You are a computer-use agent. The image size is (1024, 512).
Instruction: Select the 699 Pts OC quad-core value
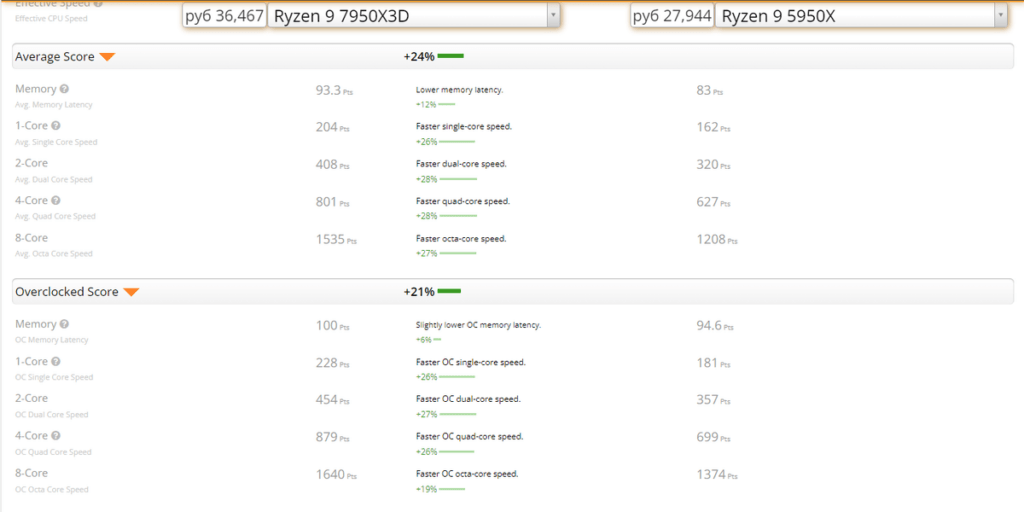713,437
